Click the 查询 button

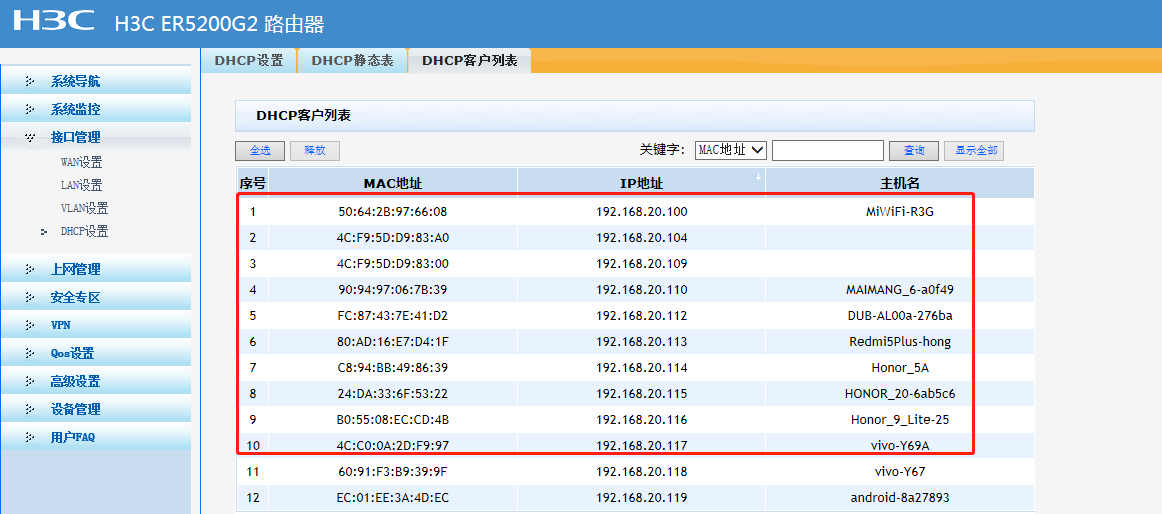(x=914, y=150)
